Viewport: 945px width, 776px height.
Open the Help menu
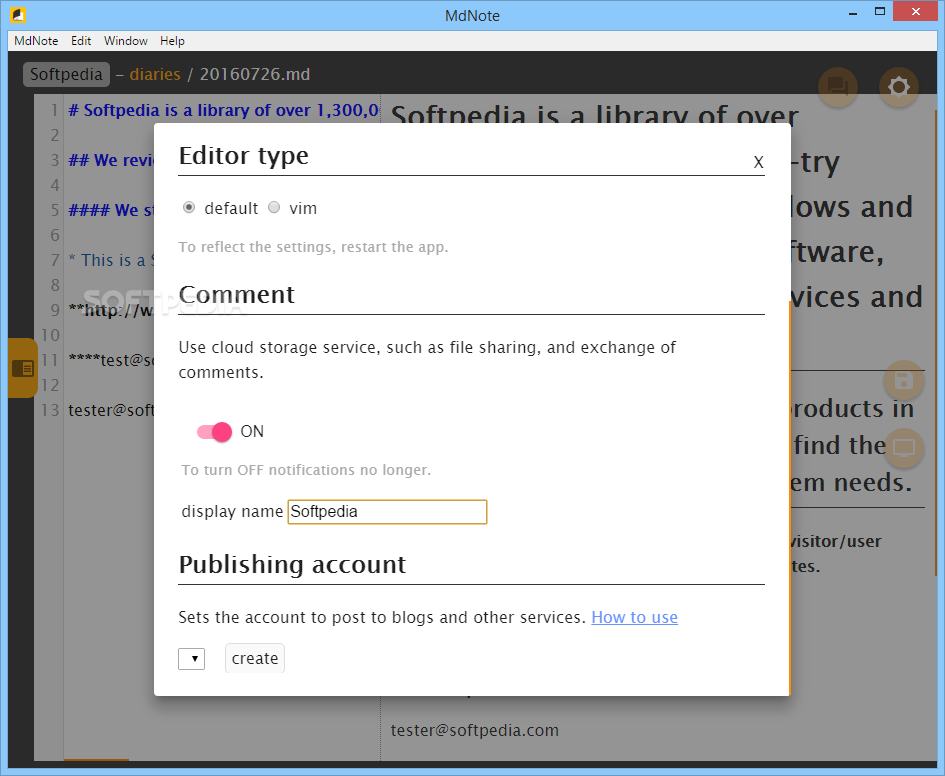point(172,41)
